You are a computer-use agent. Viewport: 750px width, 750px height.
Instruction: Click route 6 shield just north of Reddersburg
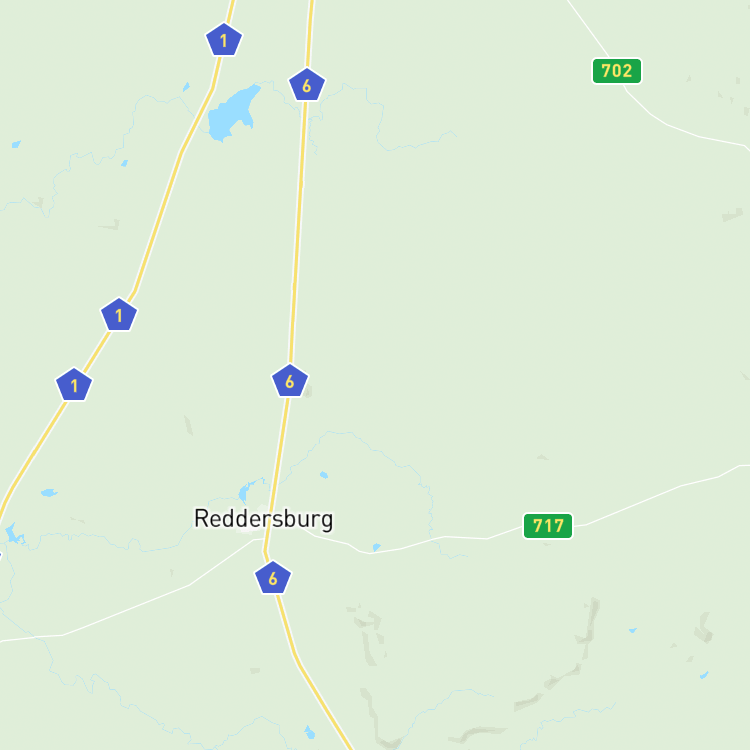pyautogui.click(x=290, y=381)
